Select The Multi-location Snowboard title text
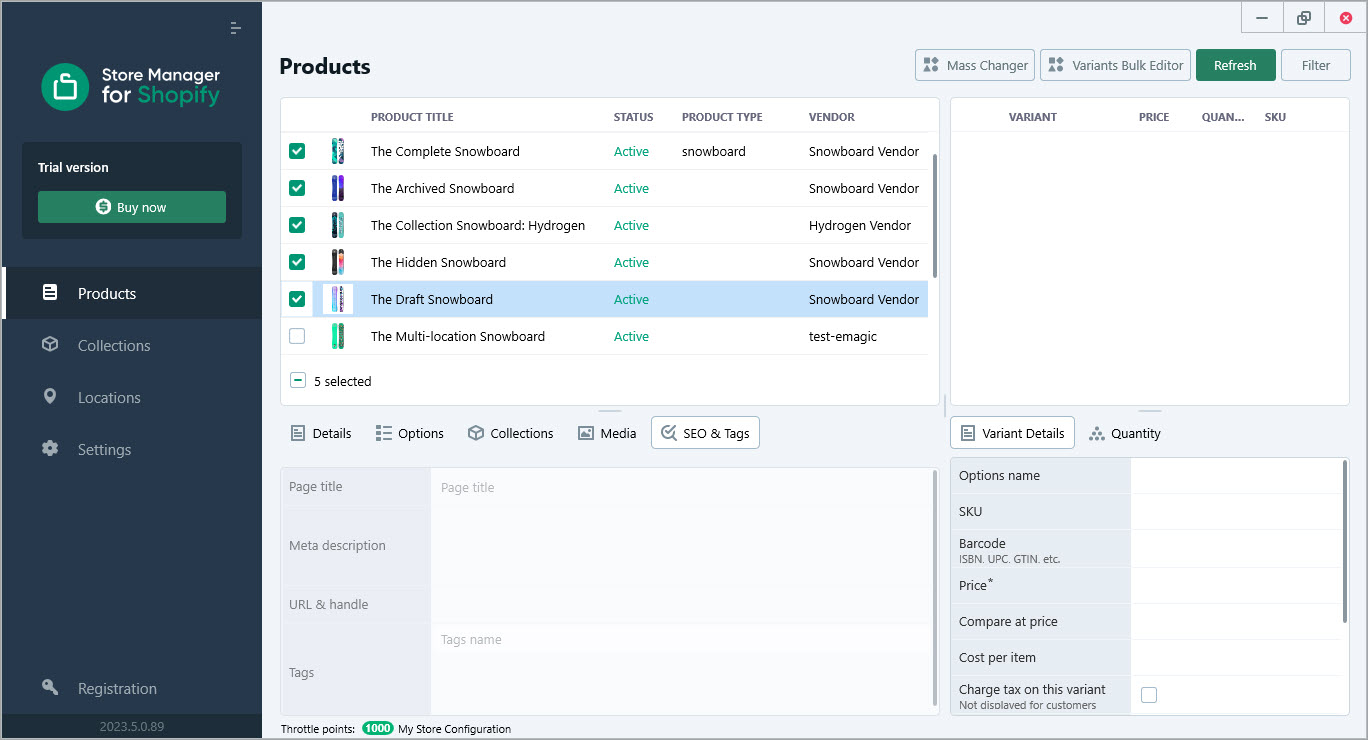This screenshot has width=1368, height=740. click(458, 336)
